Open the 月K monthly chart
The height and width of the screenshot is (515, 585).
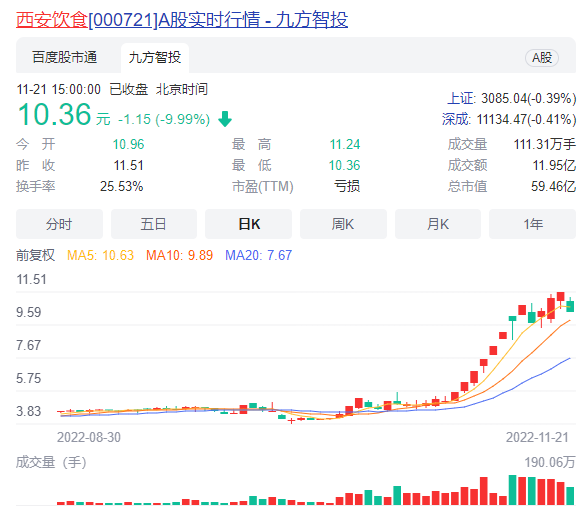[438, 224]
